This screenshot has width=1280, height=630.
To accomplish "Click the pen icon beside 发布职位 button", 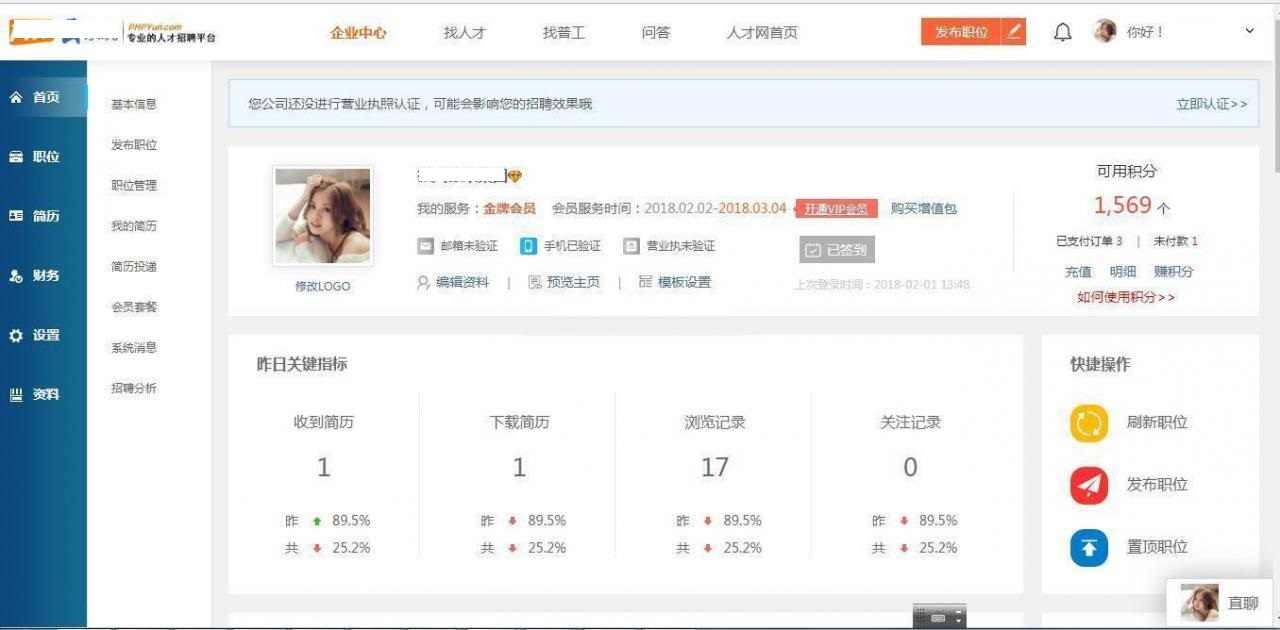I will tap(1013, 31).
